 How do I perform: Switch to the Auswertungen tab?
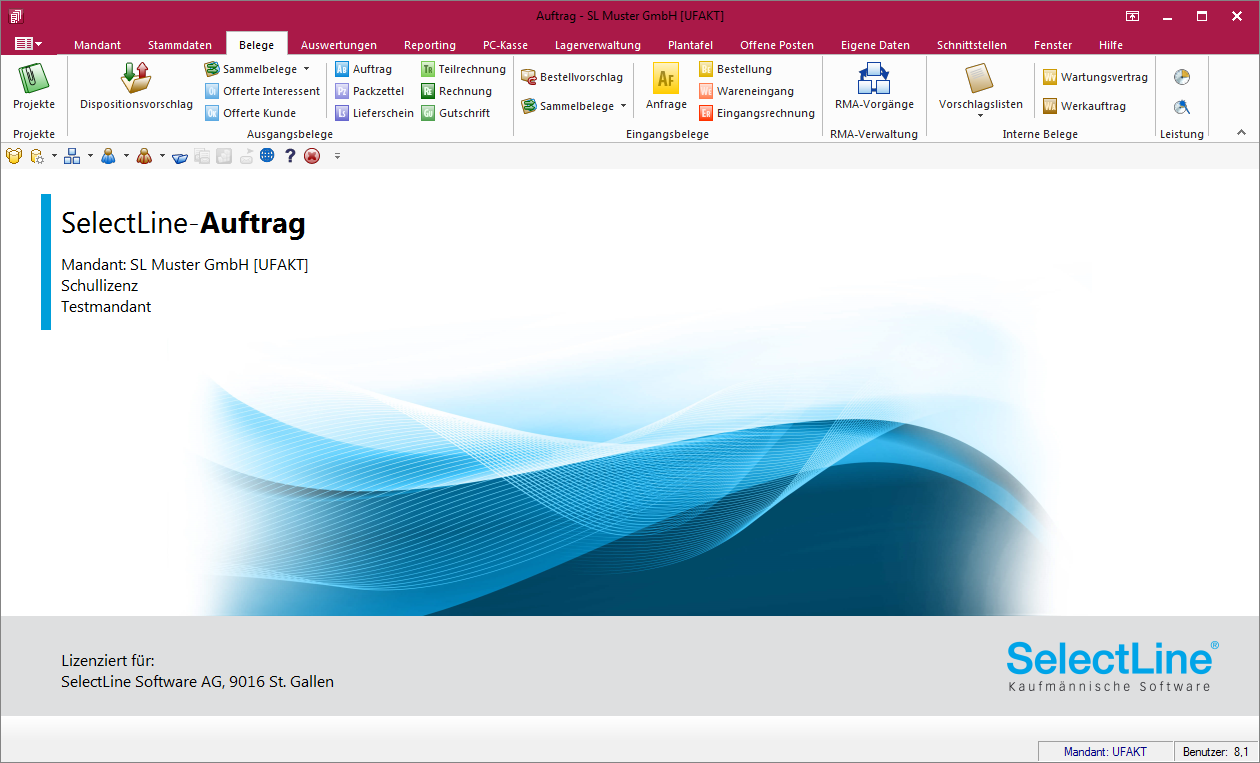[339, 45]
